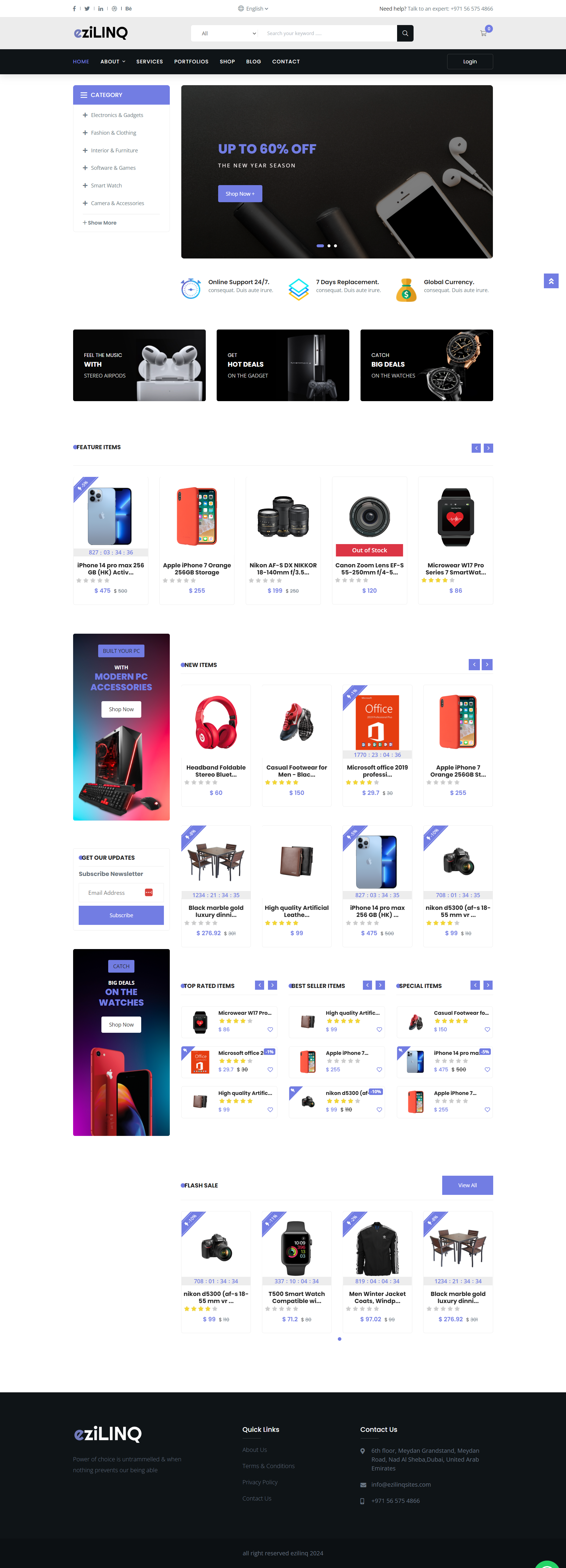
Task: Click the Login button
Action: pyautogui.click(x=470, y=62)
